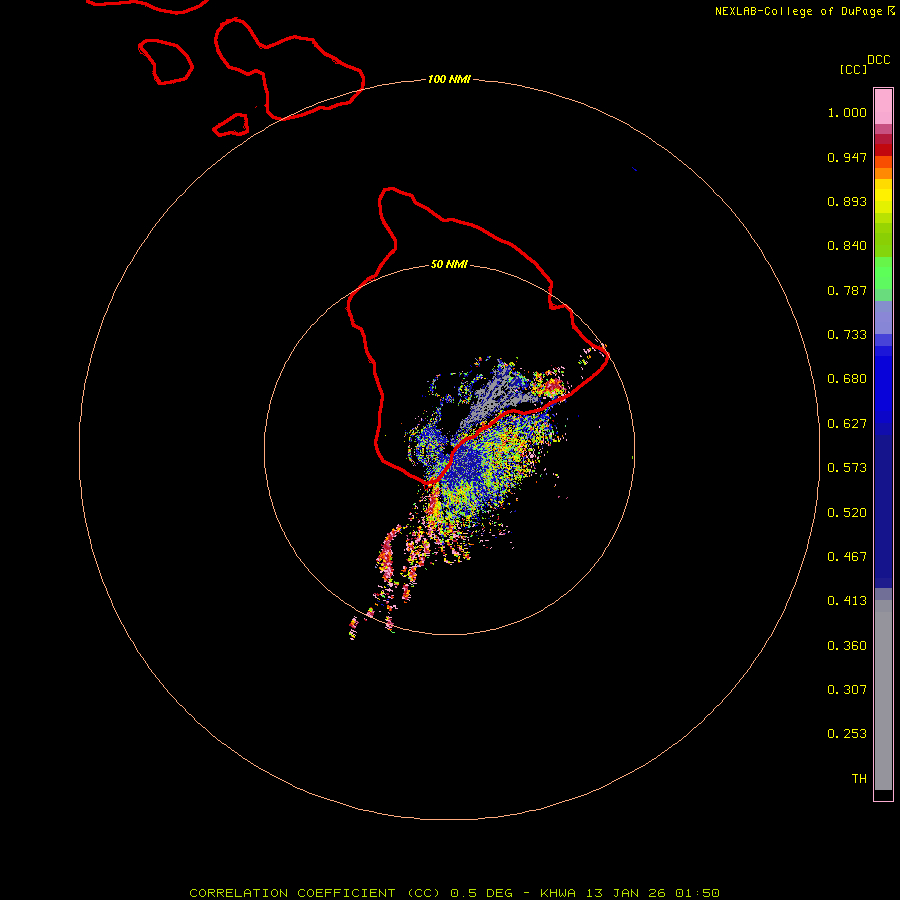Click the TH threshold label
This screenshot has width=900, height=900.
click(859, 779)
